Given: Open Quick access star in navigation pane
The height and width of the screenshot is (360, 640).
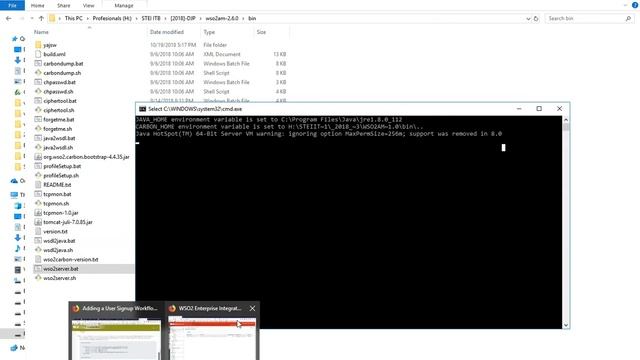Looking at the screenshot, I should (x=15, y=39).
